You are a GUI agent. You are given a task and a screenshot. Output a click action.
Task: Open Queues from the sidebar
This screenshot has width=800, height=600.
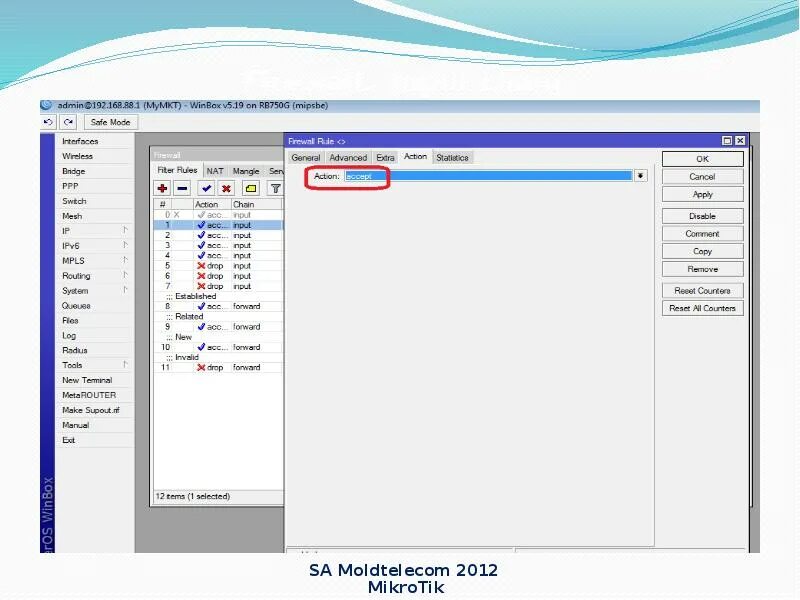tap(76, 306)
